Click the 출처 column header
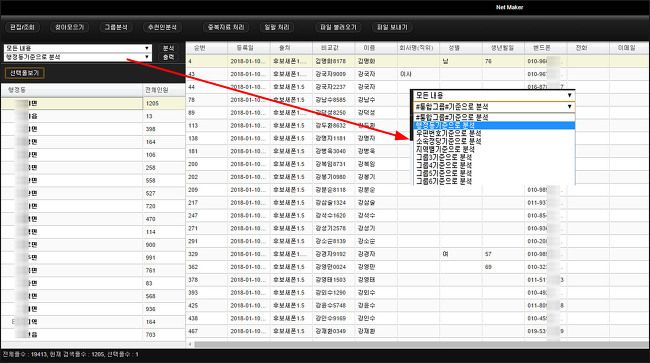This screenshot has width=650, height=363. coord(291,48)
